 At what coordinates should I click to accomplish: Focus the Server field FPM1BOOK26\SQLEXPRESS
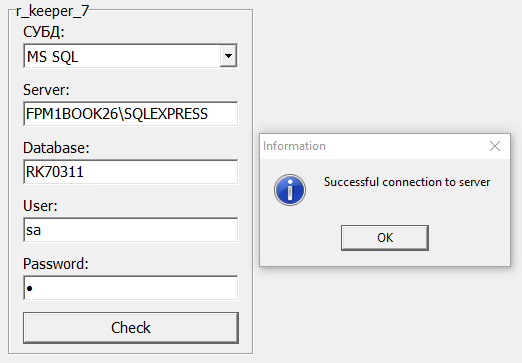pyautogui.click(x=130, y=114)
